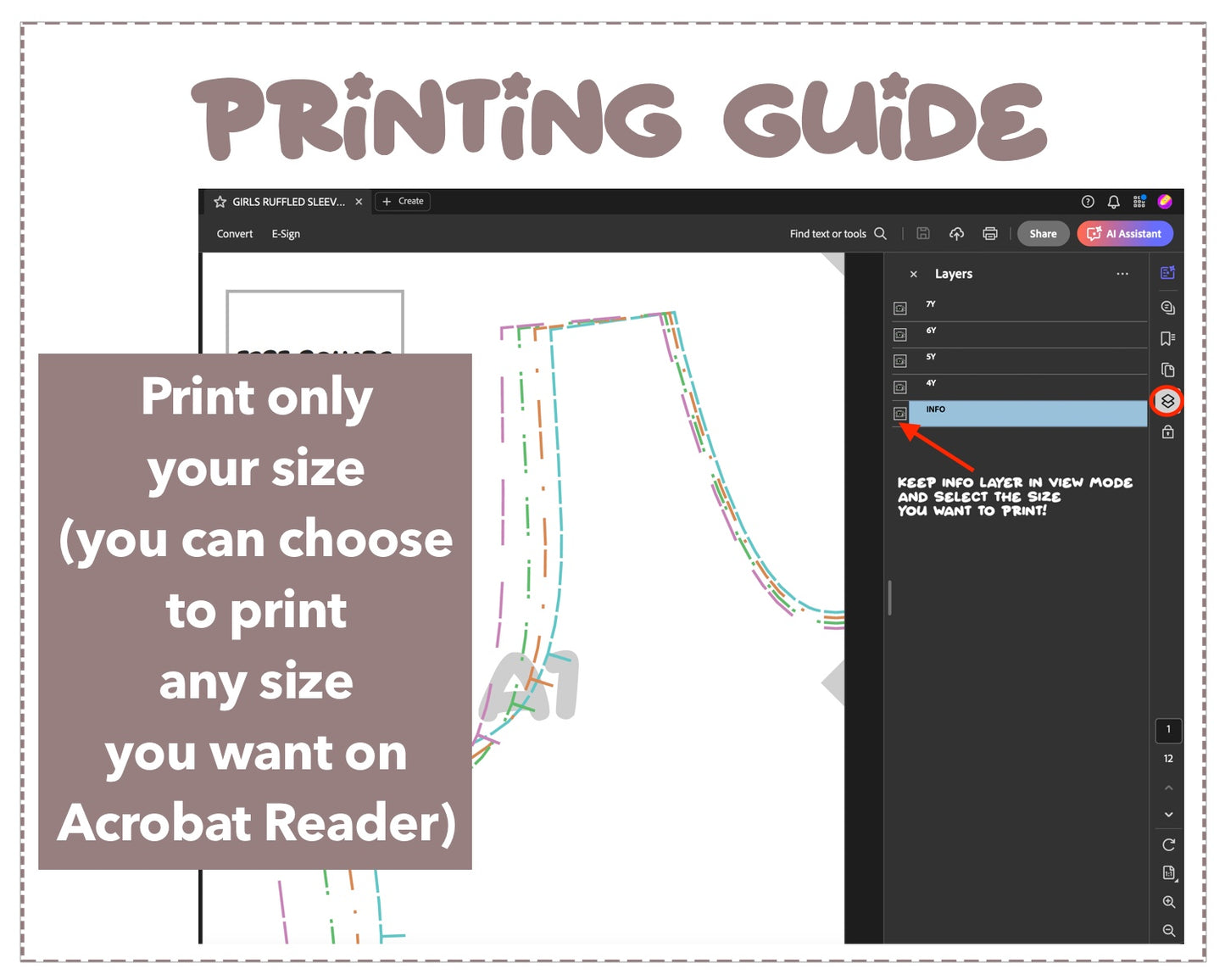Open the Layers panel three-dot options menu
This screenshot has height=980, width=1225.
click(1122, 274)
